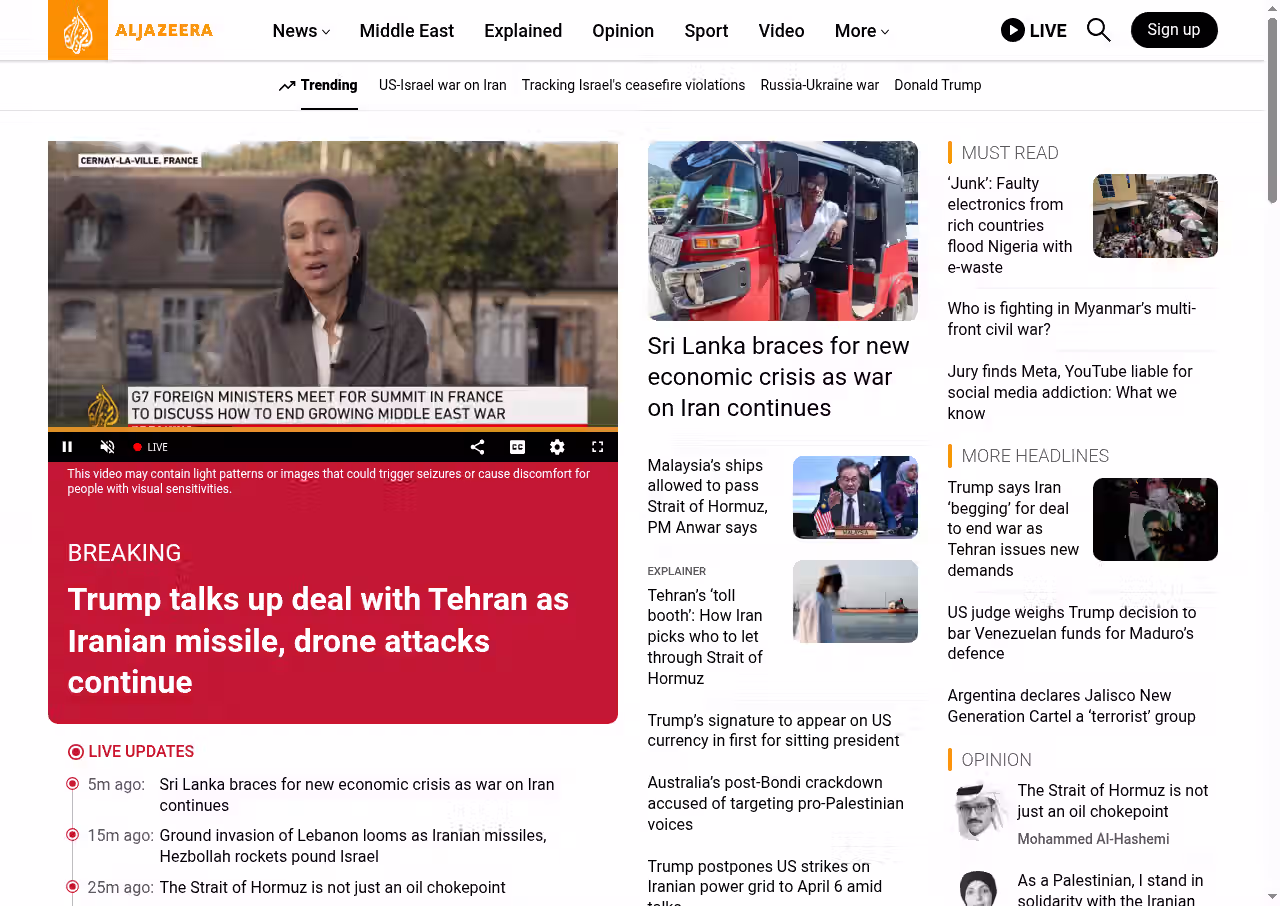Click the Al Jazeera logo

[x=131, y=30]
